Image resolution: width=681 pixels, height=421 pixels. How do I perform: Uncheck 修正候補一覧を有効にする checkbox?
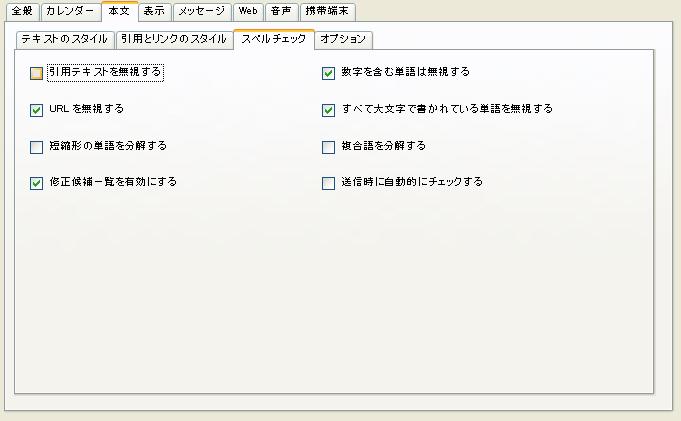(36, 183)
